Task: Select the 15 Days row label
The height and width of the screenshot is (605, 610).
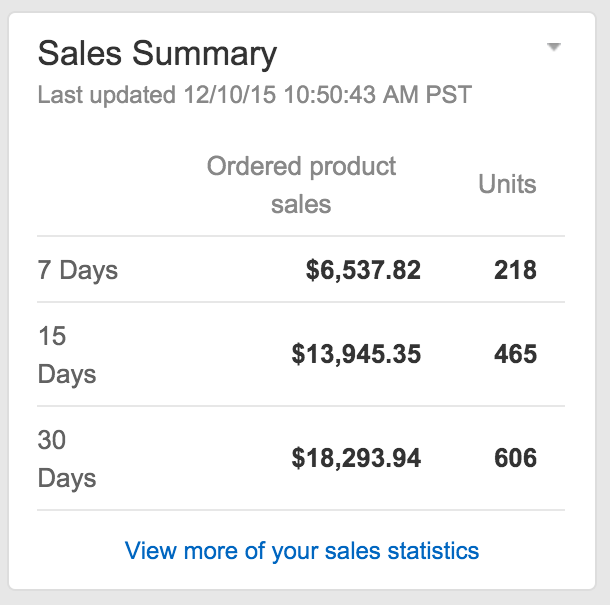Action: point(66,355)
